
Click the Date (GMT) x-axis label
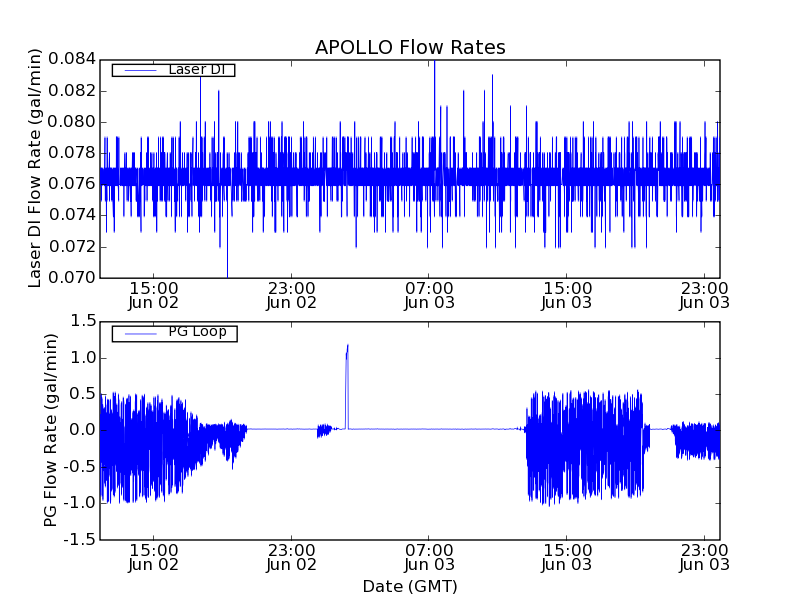[x=410, y=586]
